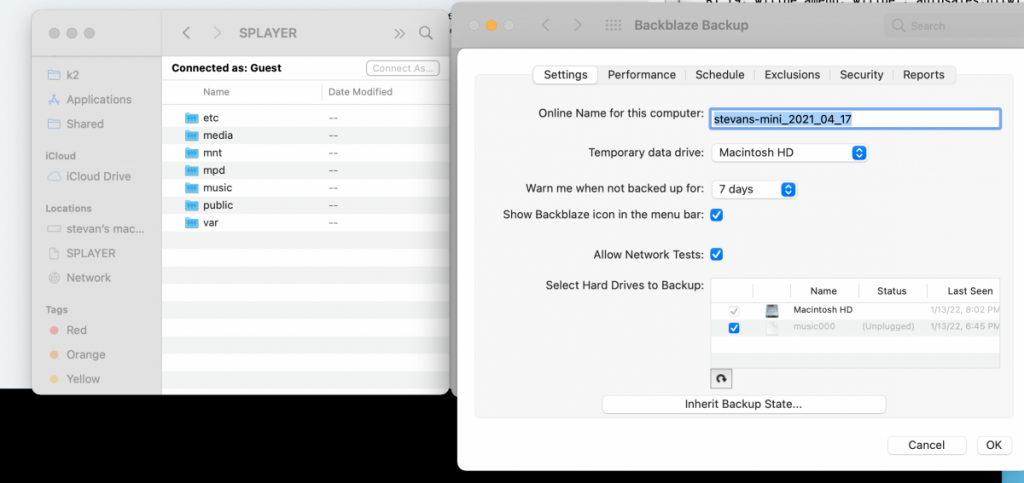Click the preferences Search field

click(954, 26)
